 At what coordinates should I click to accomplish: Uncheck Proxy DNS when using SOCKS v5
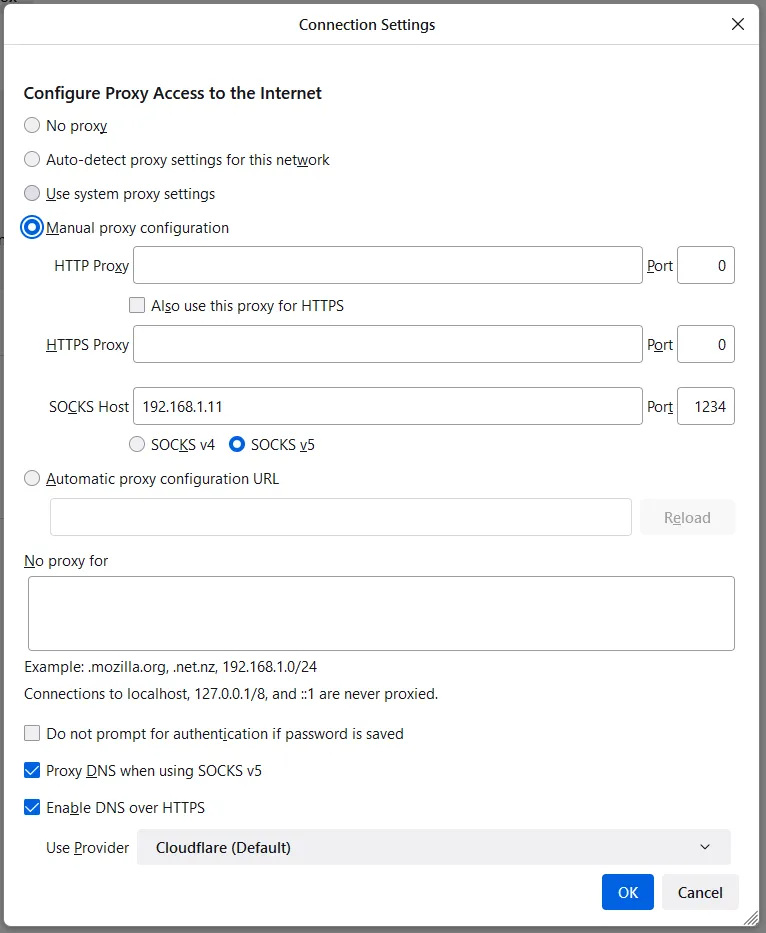(x=32, y=771)
